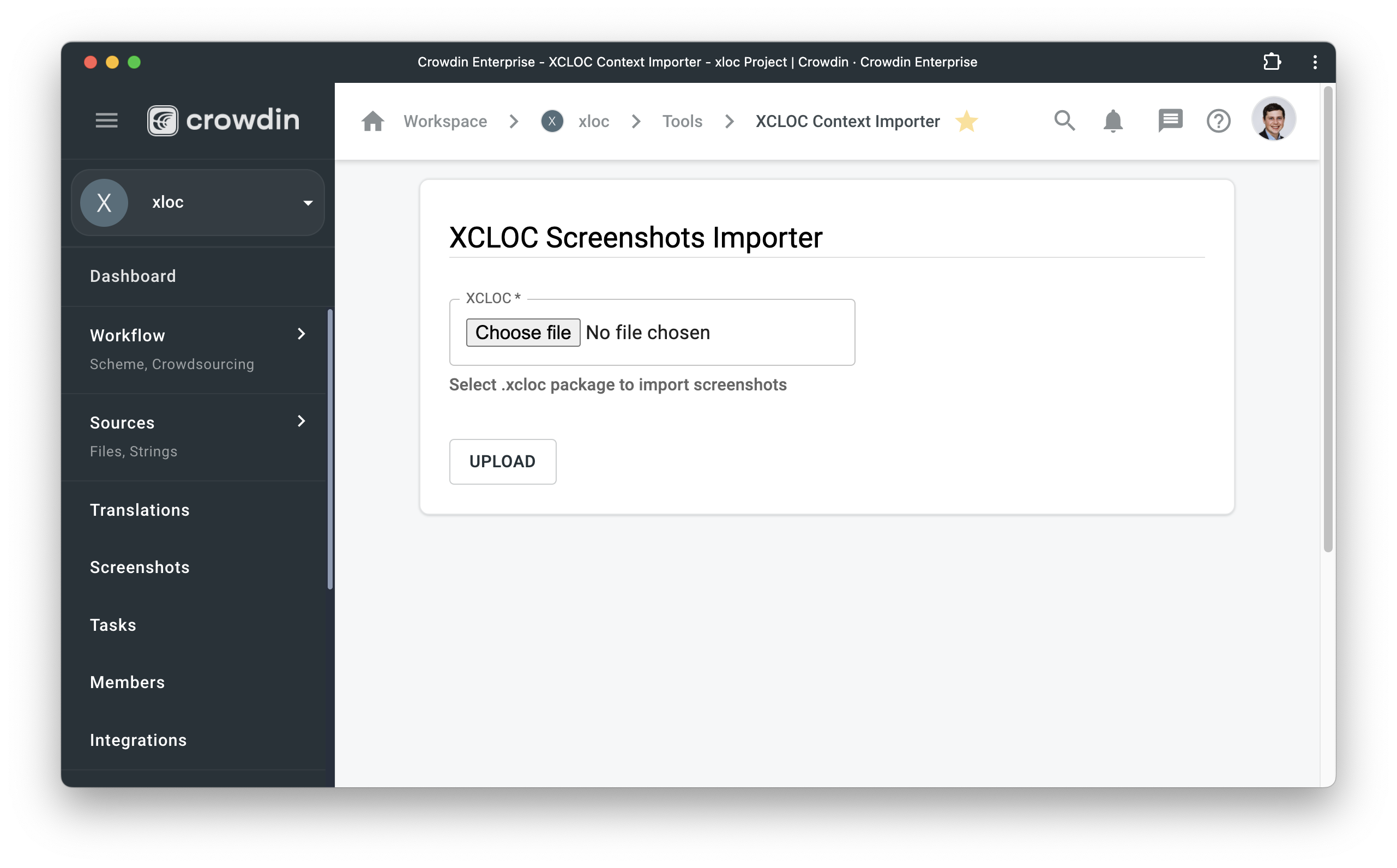
Task: Click the Crowdin logo
Action: (x=223, y=120)
